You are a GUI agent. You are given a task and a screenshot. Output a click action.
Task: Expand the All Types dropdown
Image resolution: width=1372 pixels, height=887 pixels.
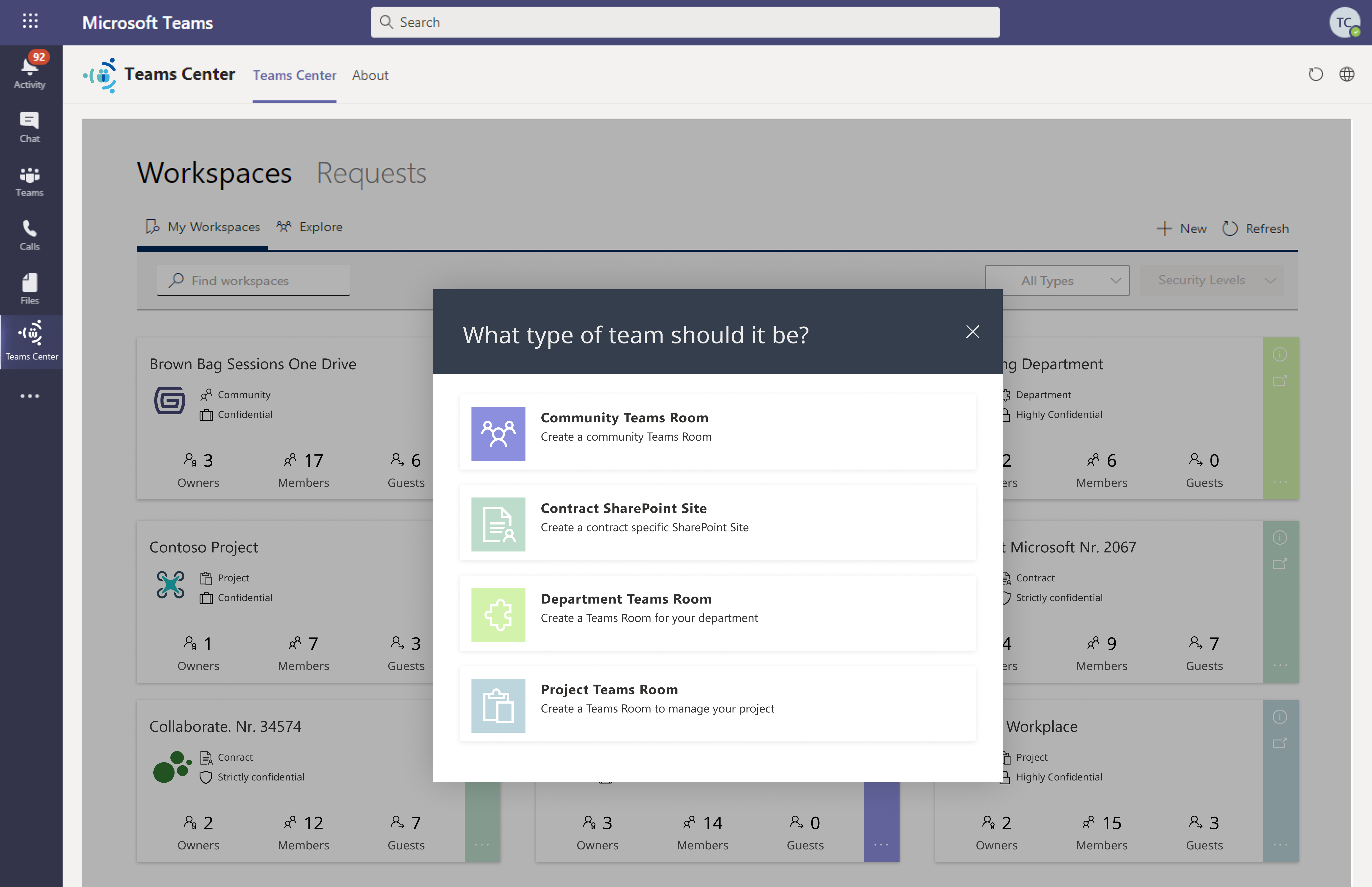(x=1057, y=281)
